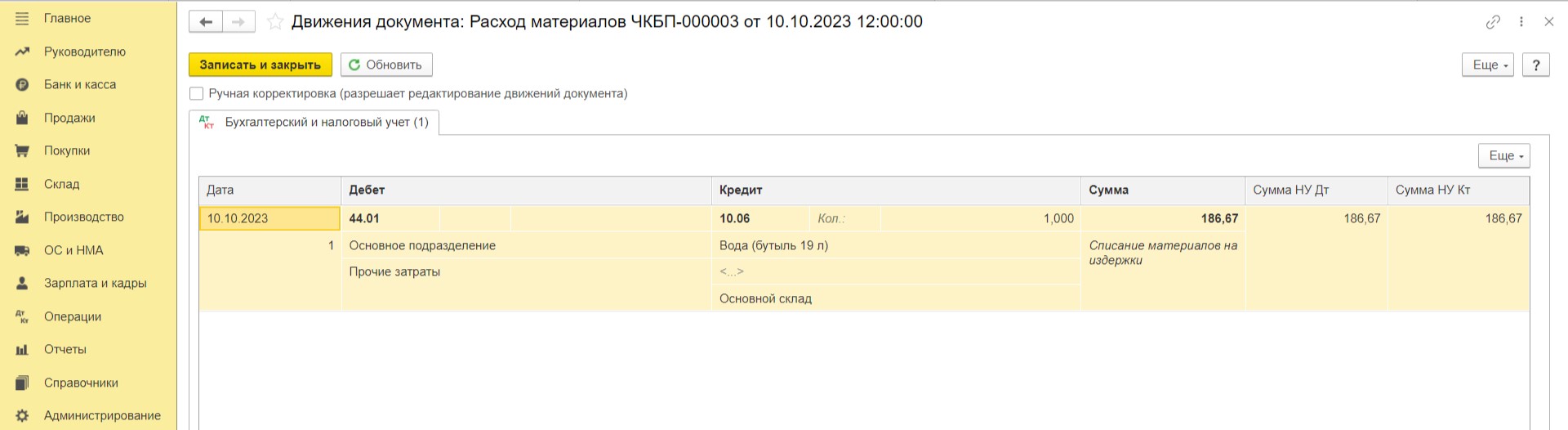This screenshot has height=430, width=1568.
Task: Open the Отчеты section in sidebar
Action: [65, 349]
